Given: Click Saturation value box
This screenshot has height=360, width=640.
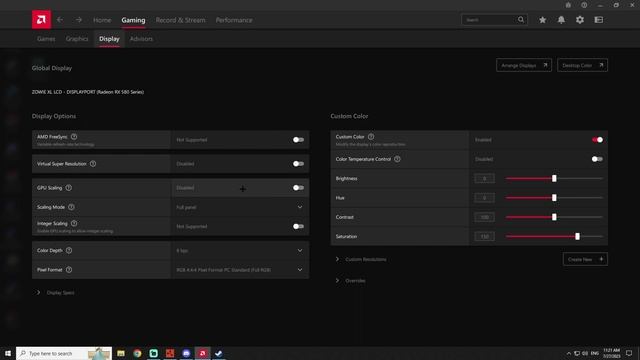Looking at the screenshot, I should pyautogui.click(x=484, y=236).
